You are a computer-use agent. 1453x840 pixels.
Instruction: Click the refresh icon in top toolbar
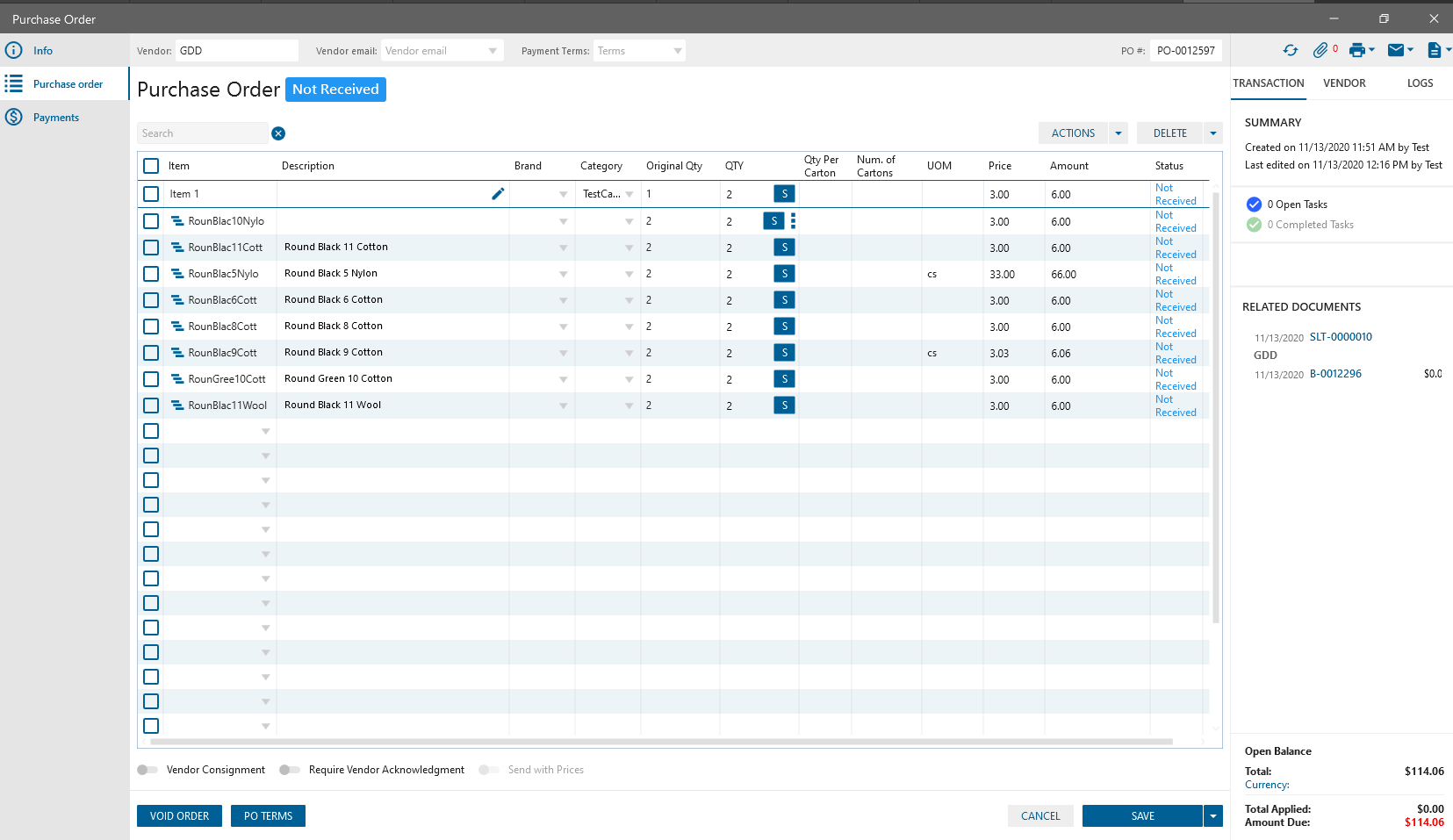[1290, 51]
